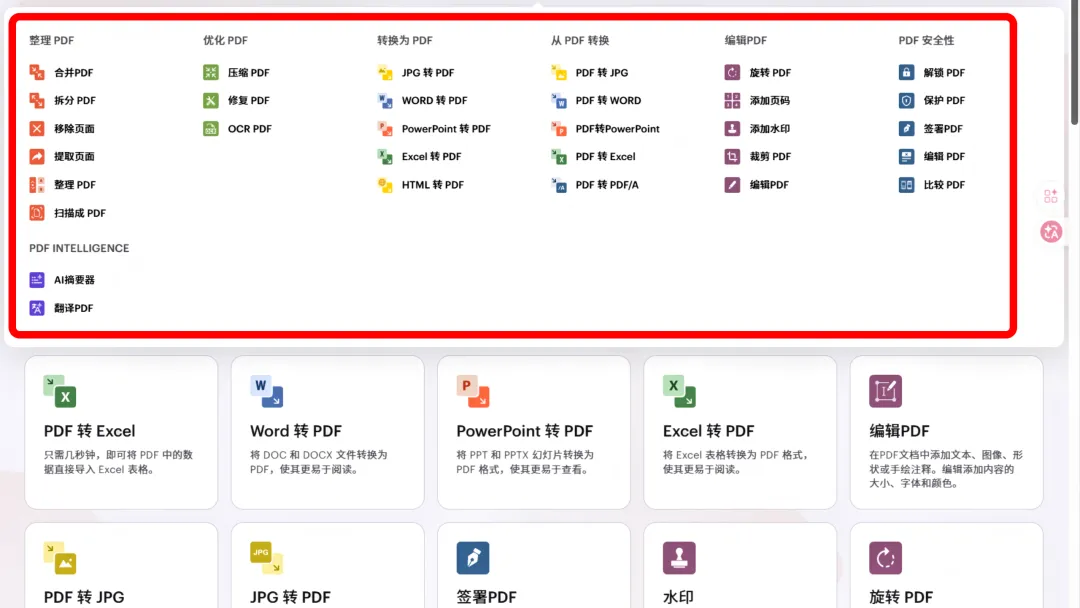Open the 编辑PDF card with description
The image size is (1080, 608).
tap(946, 432)
